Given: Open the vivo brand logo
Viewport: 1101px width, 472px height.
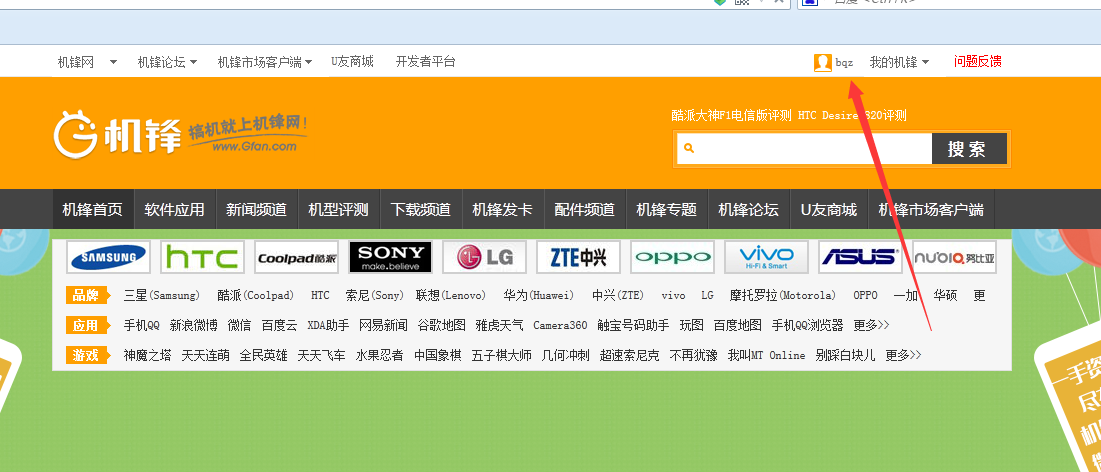Looking at the screenshot, I should (x=767, y=257).
